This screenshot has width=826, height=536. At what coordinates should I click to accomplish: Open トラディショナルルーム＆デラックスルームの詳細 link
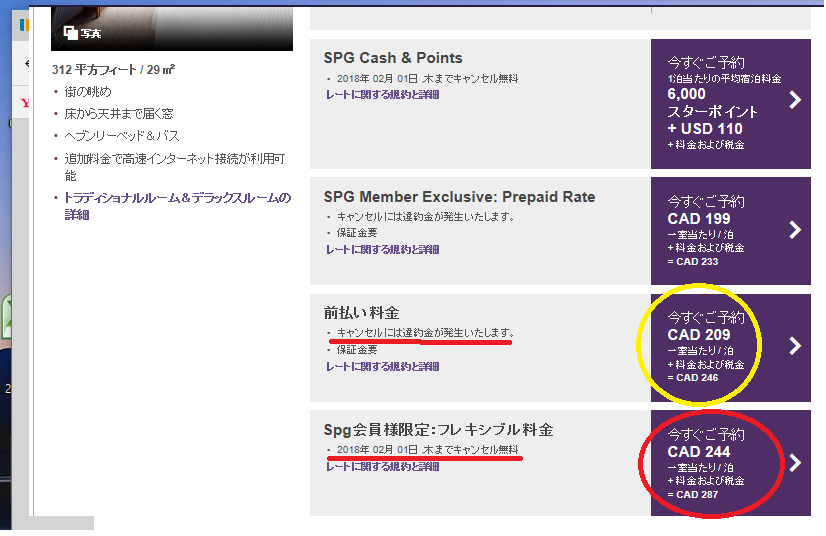(178, 206)
